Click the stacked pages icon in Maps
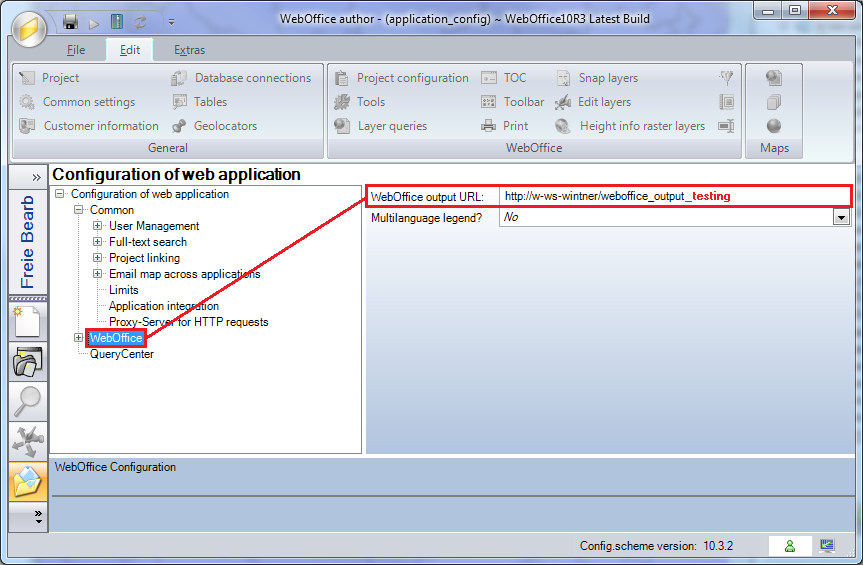The height and width of the screenshot is (565, 863). [x=774, y=102]
